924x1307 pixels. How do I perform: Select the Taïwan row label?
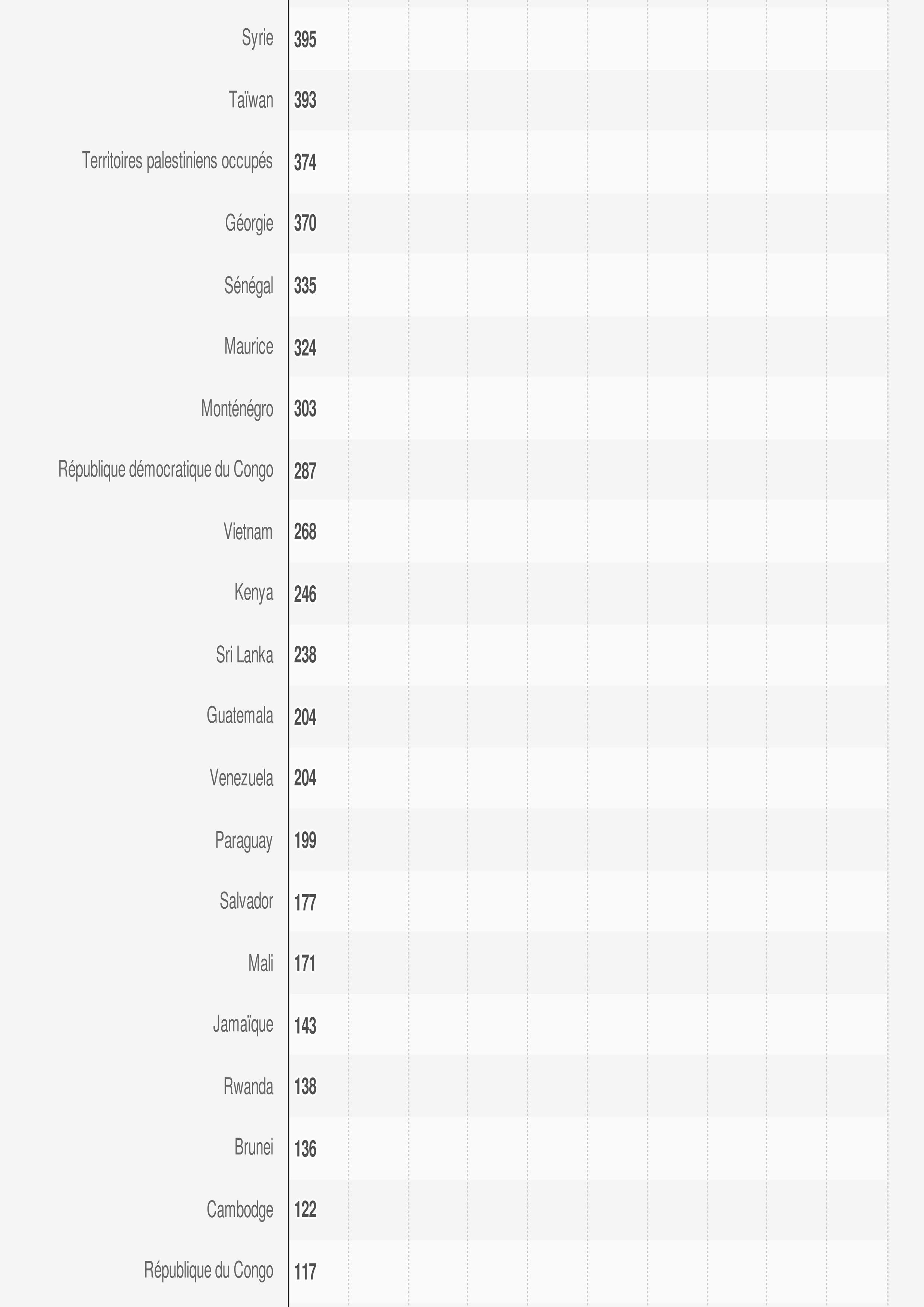251,99
